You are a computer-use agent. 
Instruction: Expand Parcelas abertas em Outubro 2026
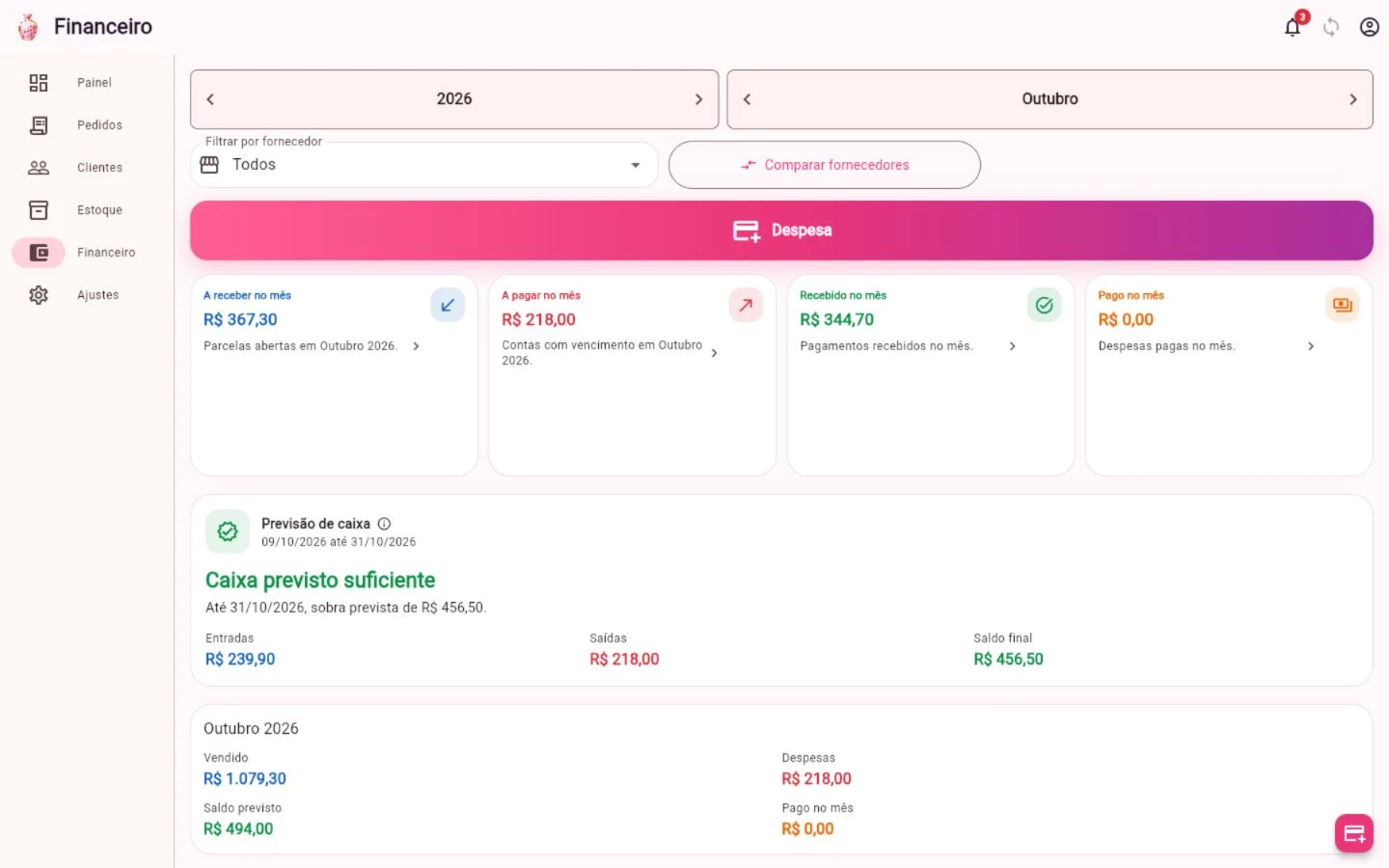[416, 346]
